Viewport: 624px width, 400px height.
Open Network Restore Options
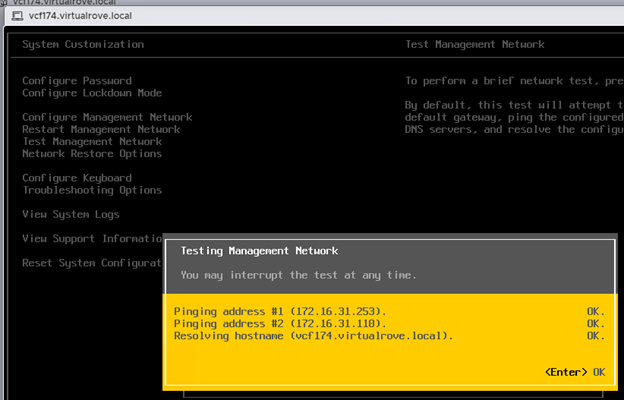click(x=92, y=153)
